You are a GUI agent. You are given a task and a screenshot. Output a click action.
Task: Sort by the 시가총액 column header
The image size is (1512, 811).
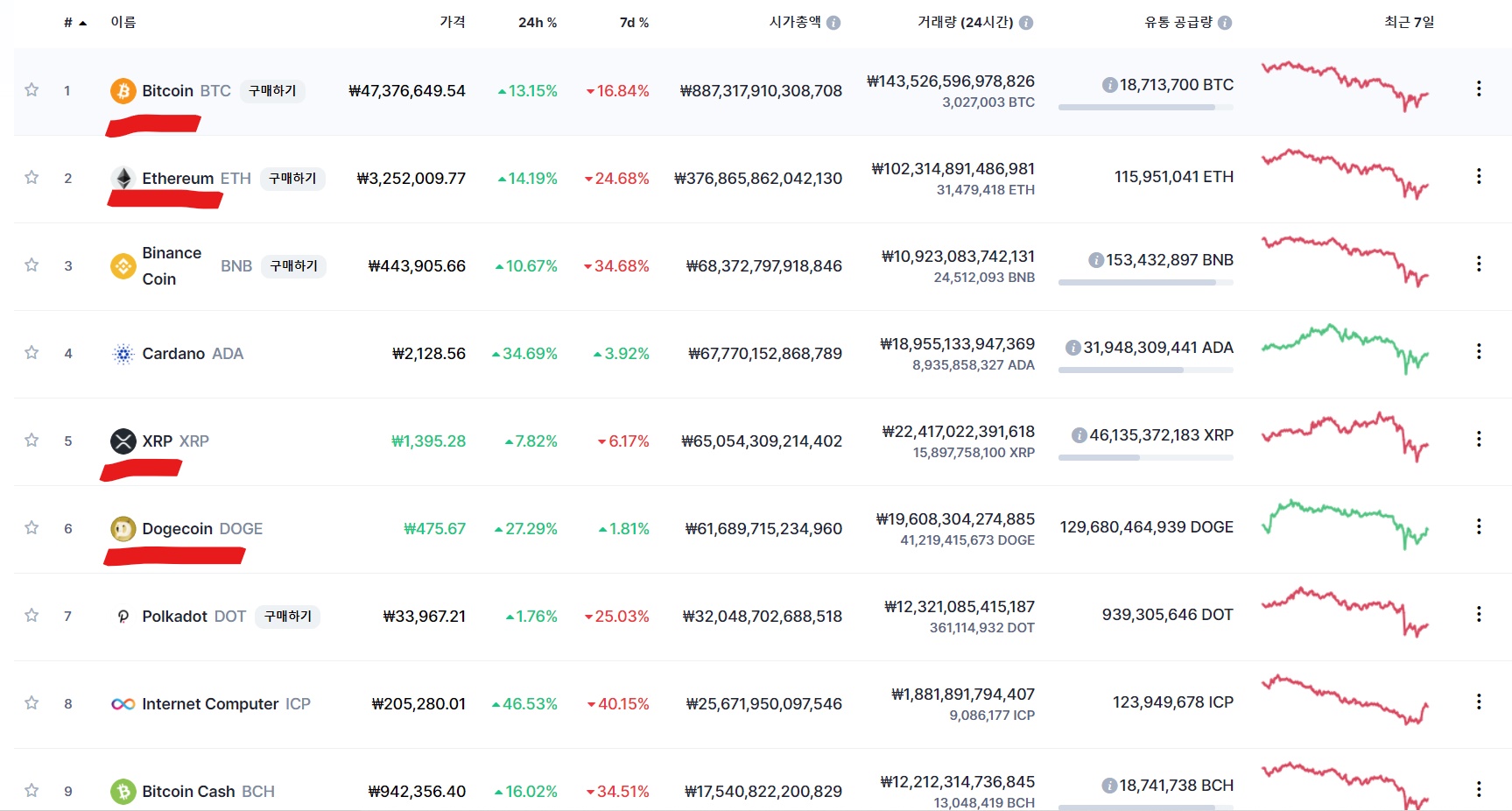[x=795, y=23]
